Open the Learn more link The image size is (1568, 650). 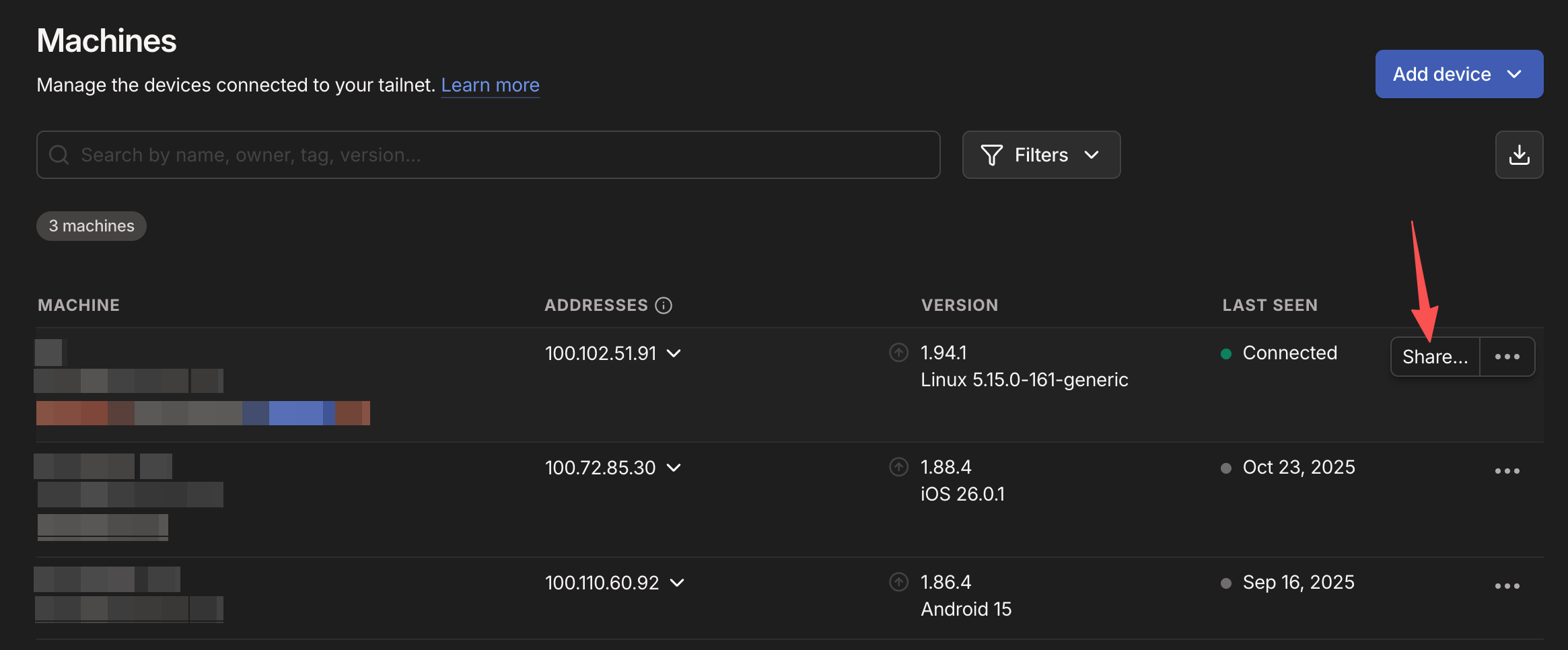490,85
